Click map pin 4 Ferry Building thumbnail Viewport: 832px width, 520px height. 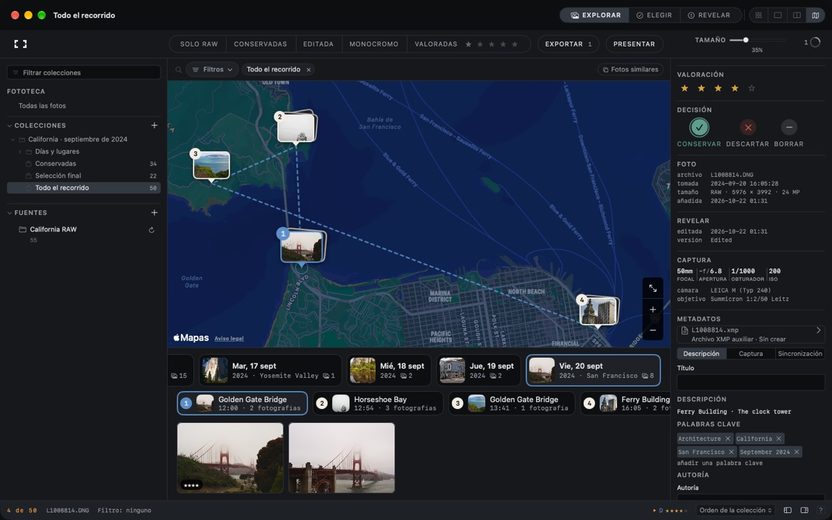pos(600,311)
